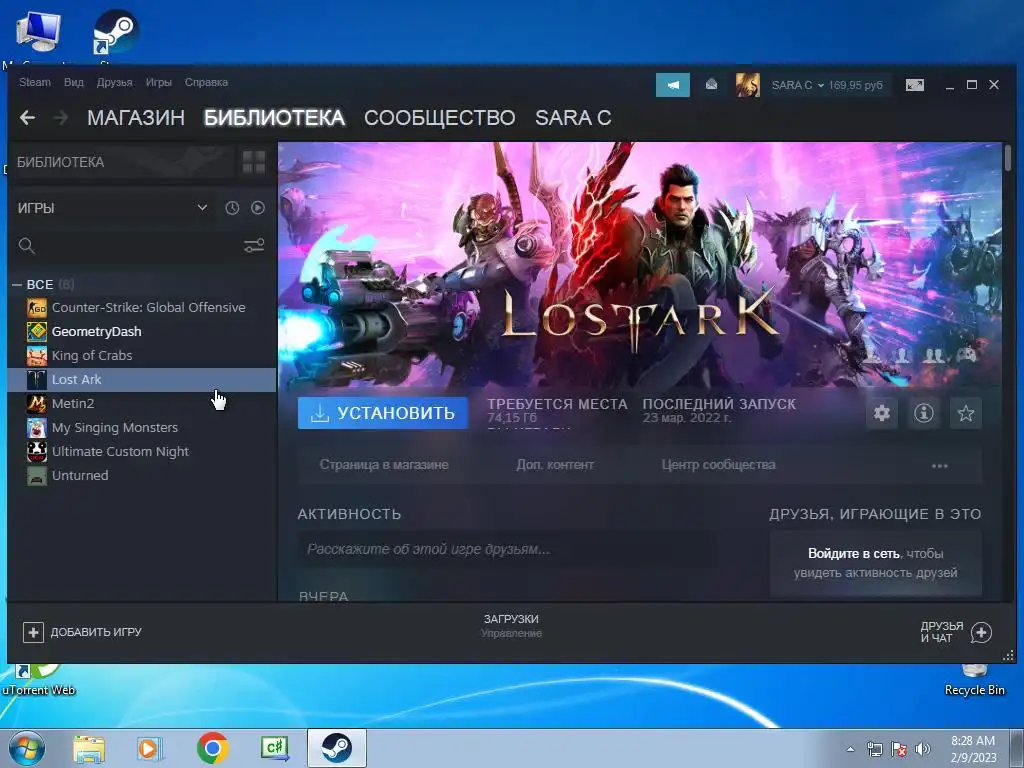Screen dimensions: 1024x768
Task: Switch to Big Picture mode icon
Action: [x=915, y=85]
